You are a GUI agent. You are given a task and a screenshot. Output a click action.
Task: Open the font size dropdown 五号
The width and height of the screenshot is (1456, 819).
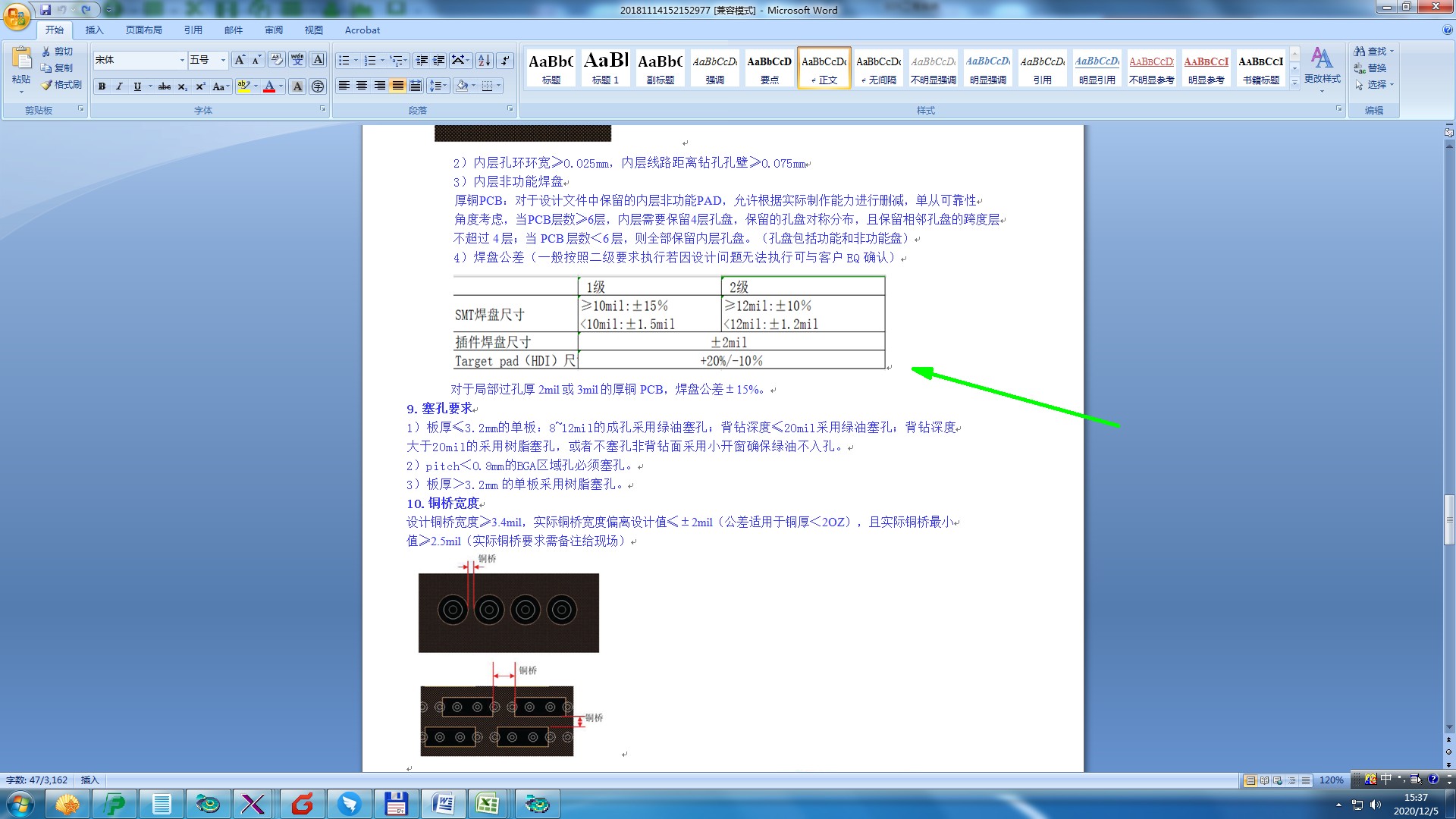click(223, 60)
